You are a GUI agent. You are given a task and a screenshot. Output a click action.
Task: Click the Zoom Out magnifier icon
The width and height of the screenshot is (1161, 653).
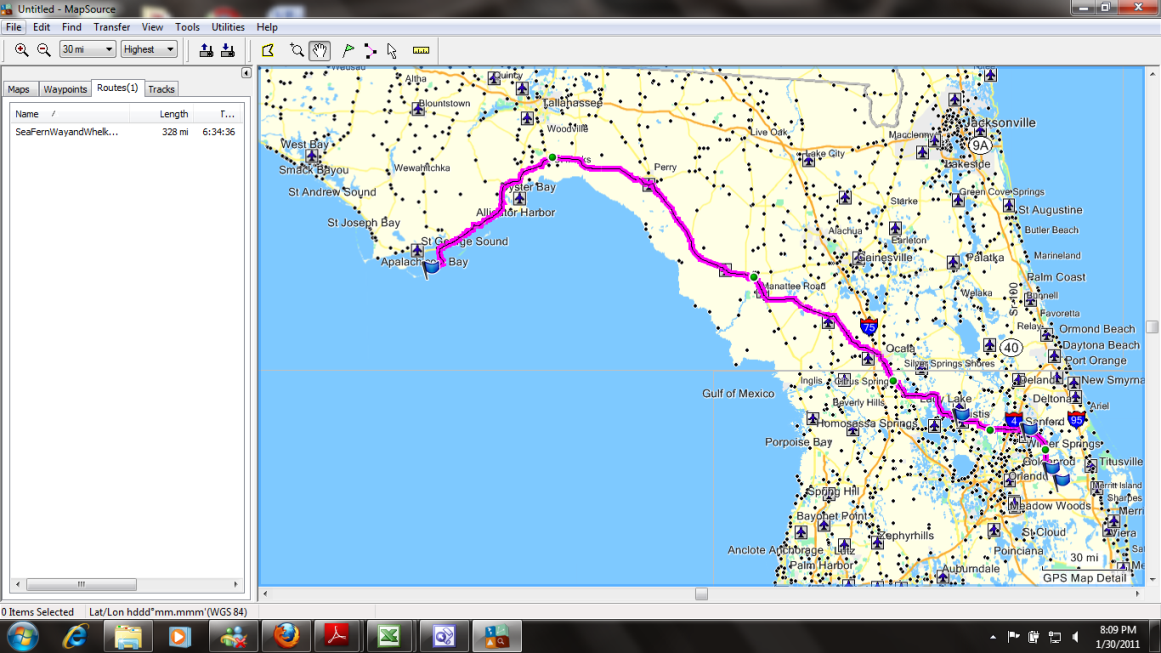tap(44, 50)
